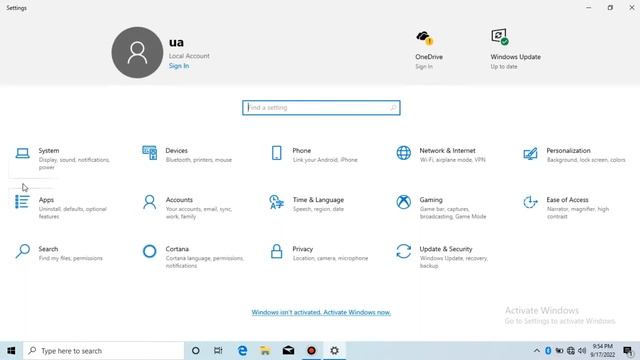This screenshot has width=640, height=360.
Task: Click 'Location, camera, microphone' description
Action: point(330,258)
